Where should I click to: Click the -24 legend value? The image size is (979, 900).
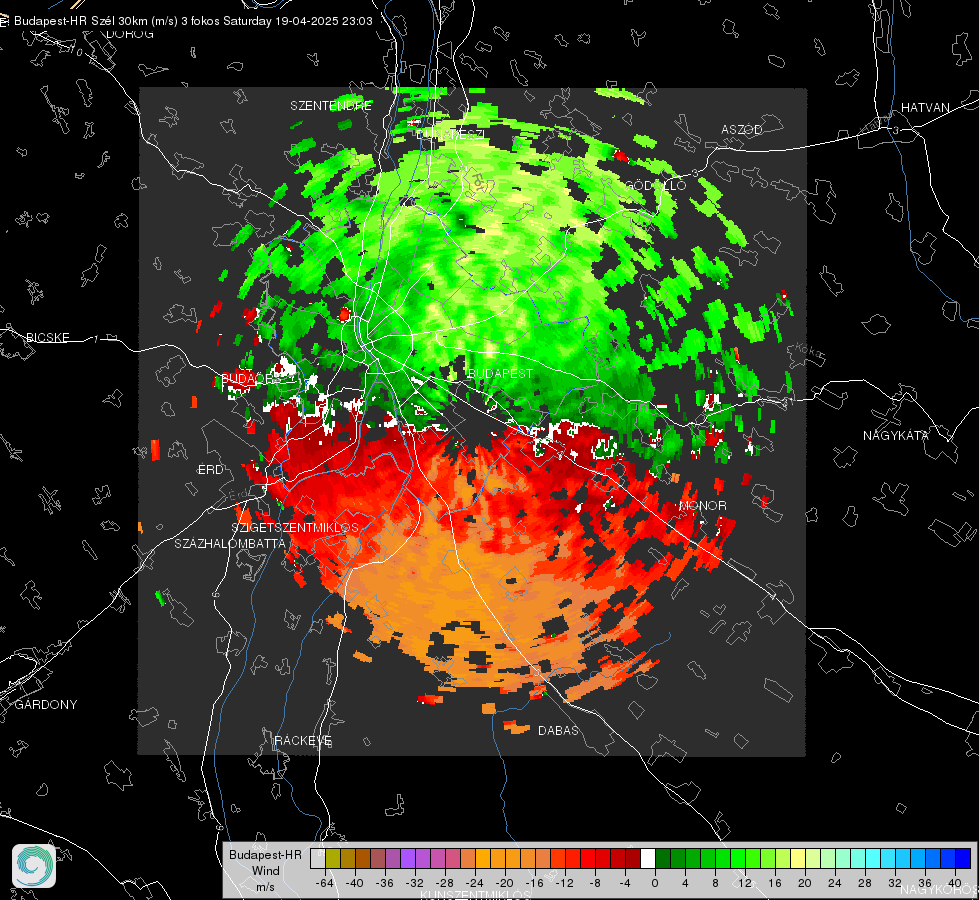[475, 883]
